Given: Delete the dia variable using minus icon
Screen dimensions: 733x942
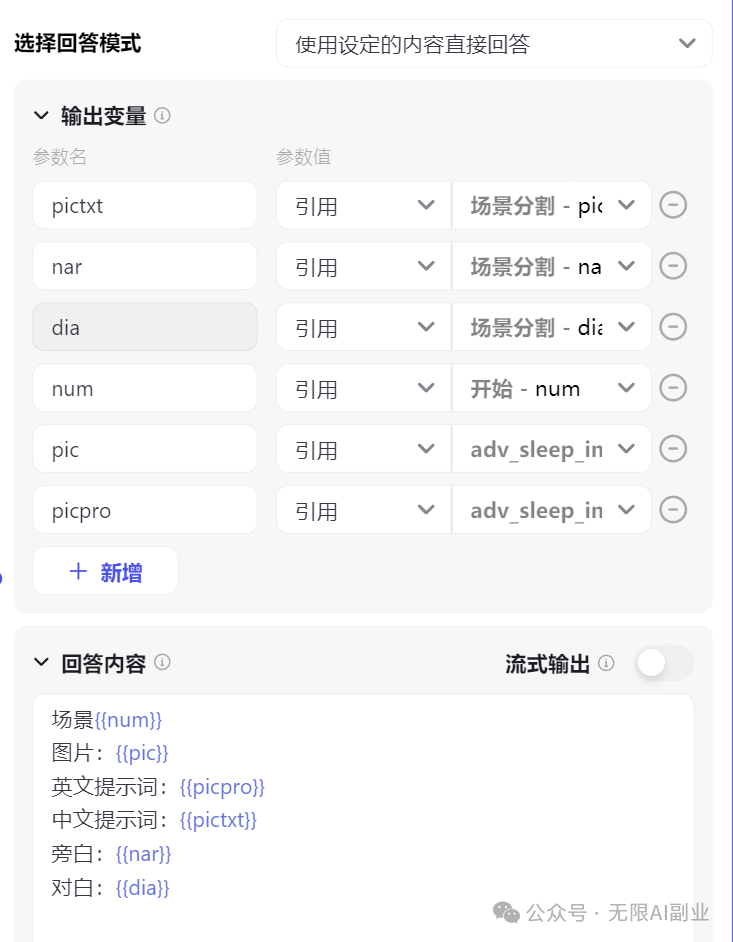Looking at the screenshot, I should [673, 327].
